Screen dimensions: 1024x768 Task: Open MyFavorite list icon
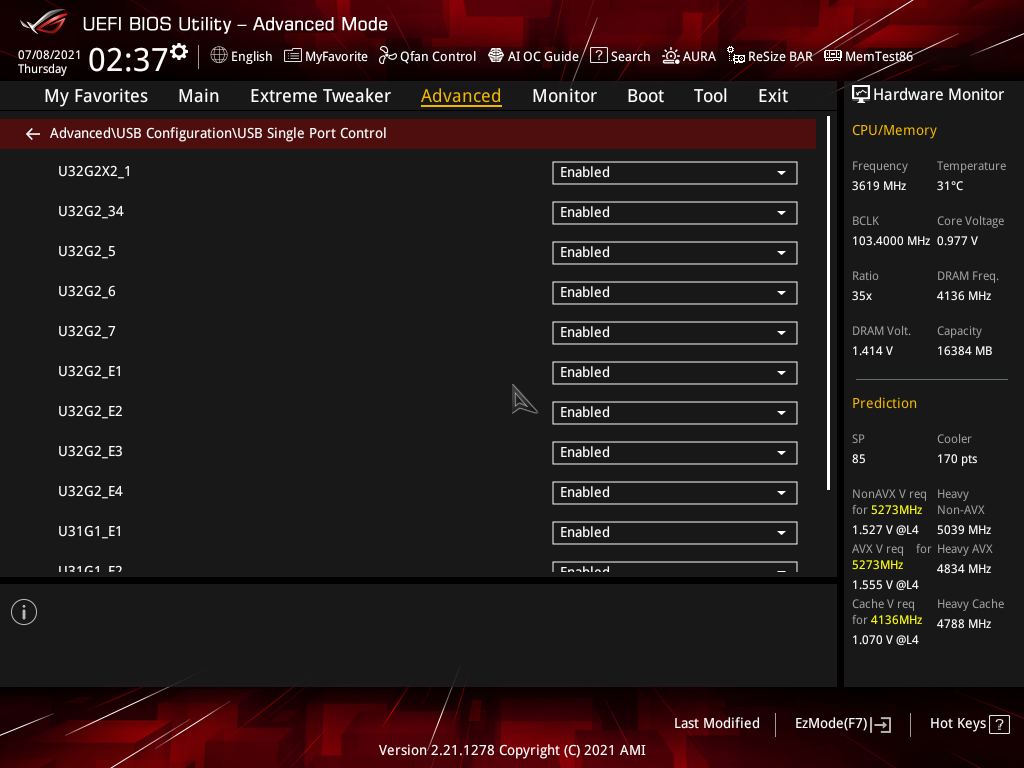[293, 56]
